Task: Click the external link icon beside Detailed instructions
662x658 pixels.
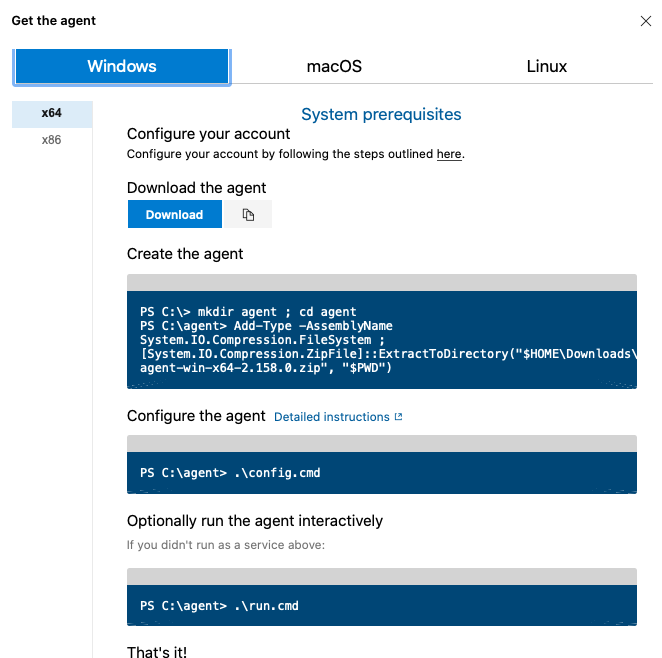Action: tap(399, 417)
